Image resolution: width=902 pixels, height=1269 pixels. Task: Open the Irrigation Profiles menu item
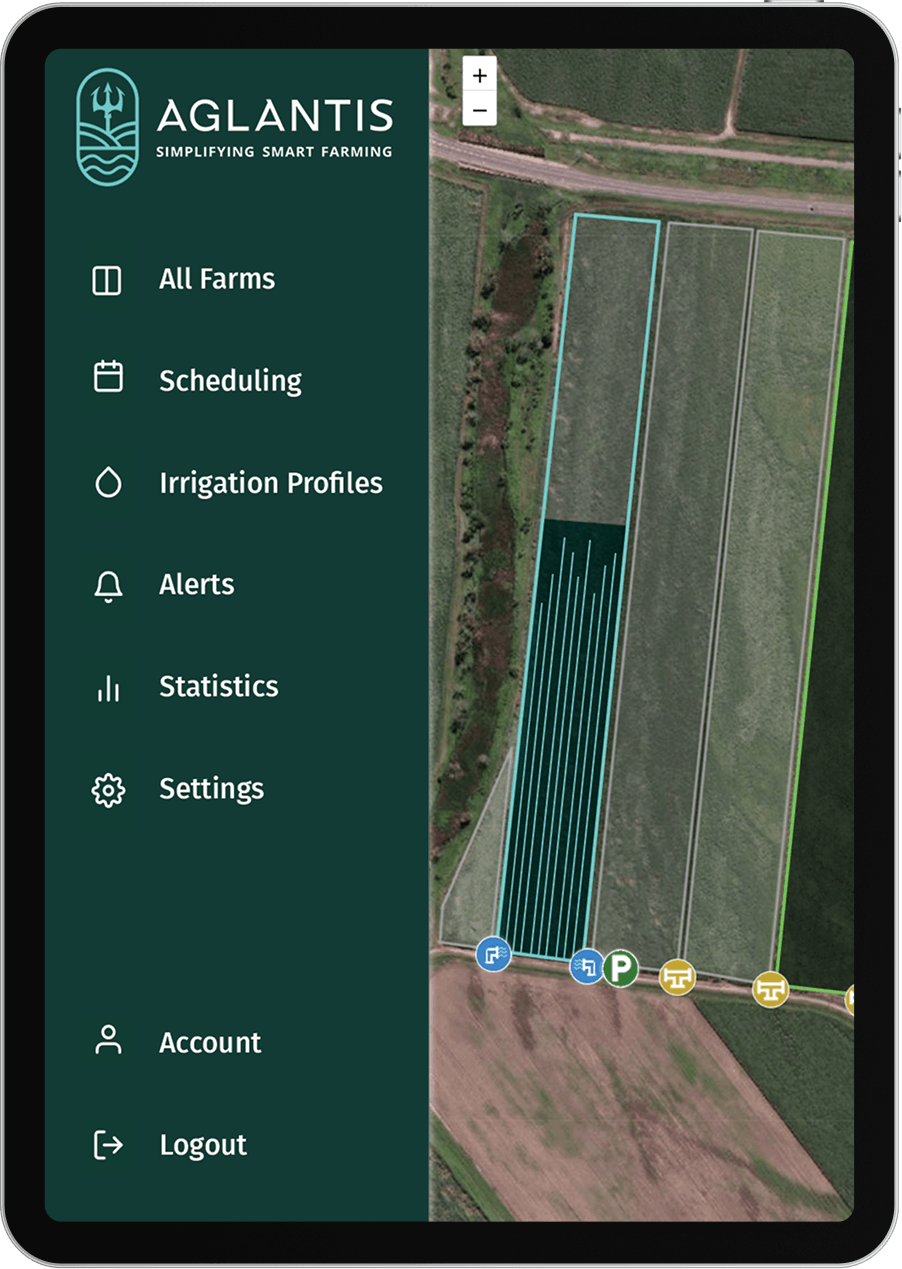[270, 483]
